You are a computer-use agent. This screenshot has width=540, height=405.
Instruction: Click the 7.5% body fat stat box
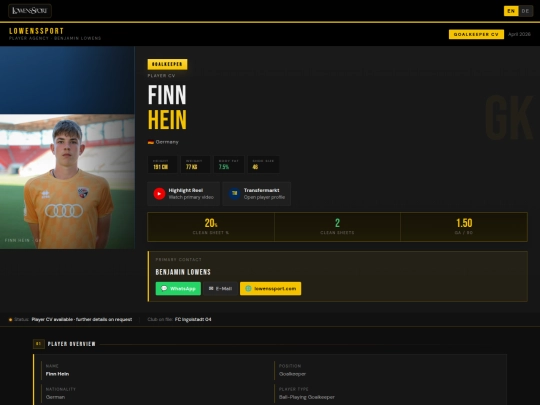[229, 164]
